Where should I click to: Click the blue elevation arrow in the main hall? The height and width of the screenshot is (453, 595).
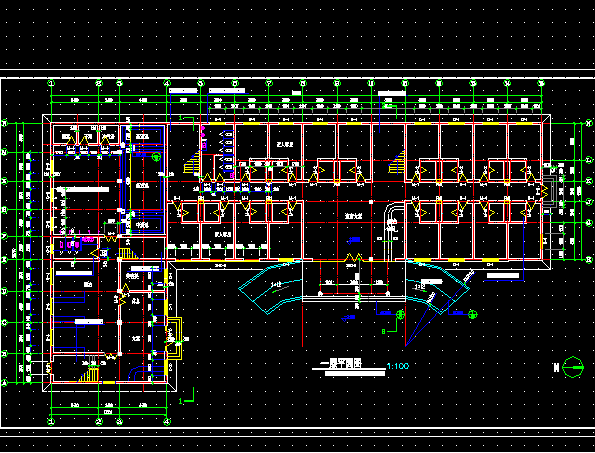click(x=354, y=240)
